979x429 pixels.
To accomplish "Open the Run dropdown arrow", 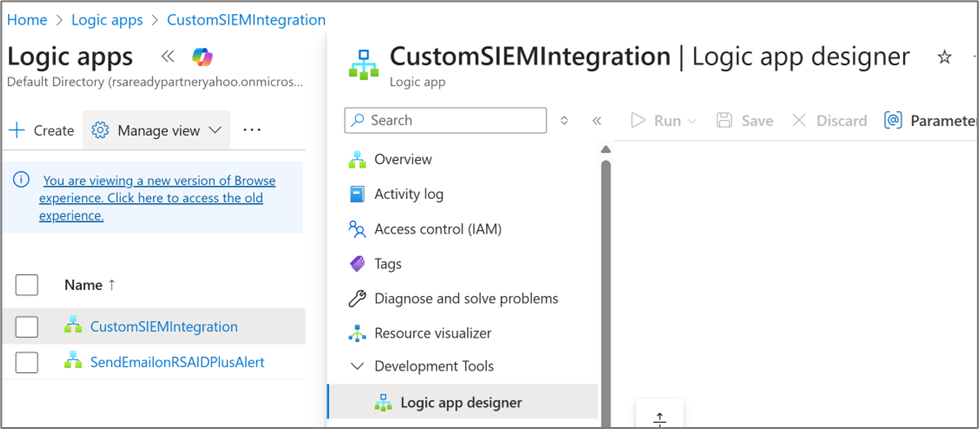I will [x=691, y=121].
